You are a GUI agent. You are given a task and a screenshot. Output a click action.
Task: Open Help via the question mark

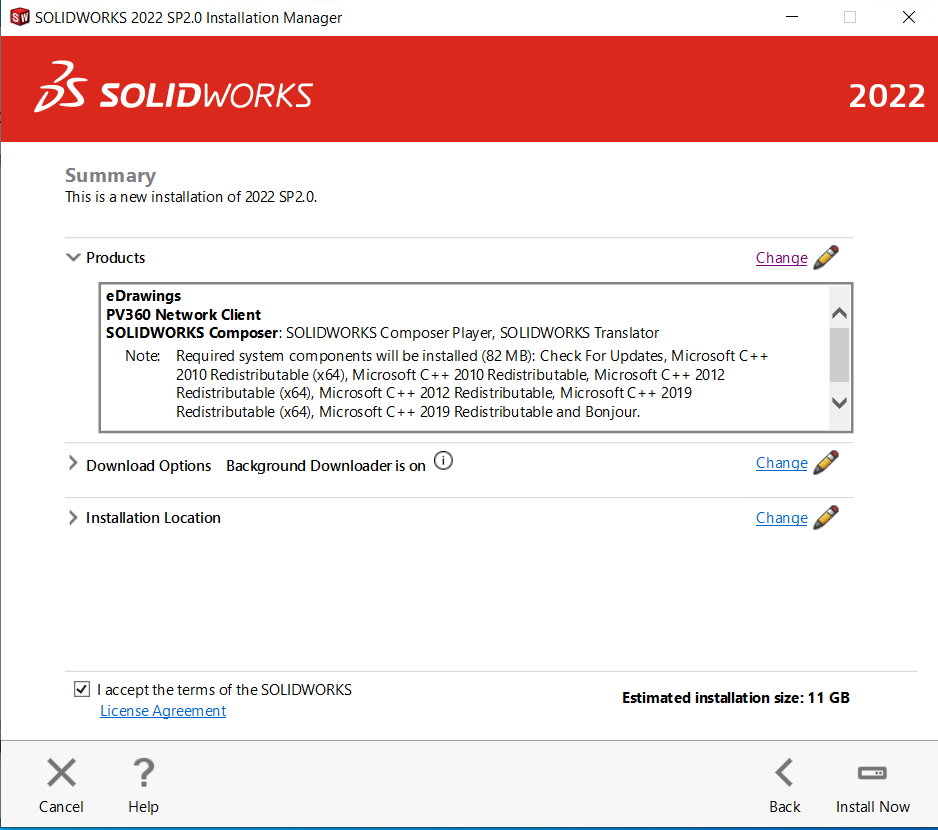pyautogui.click(x=143, y=773)
